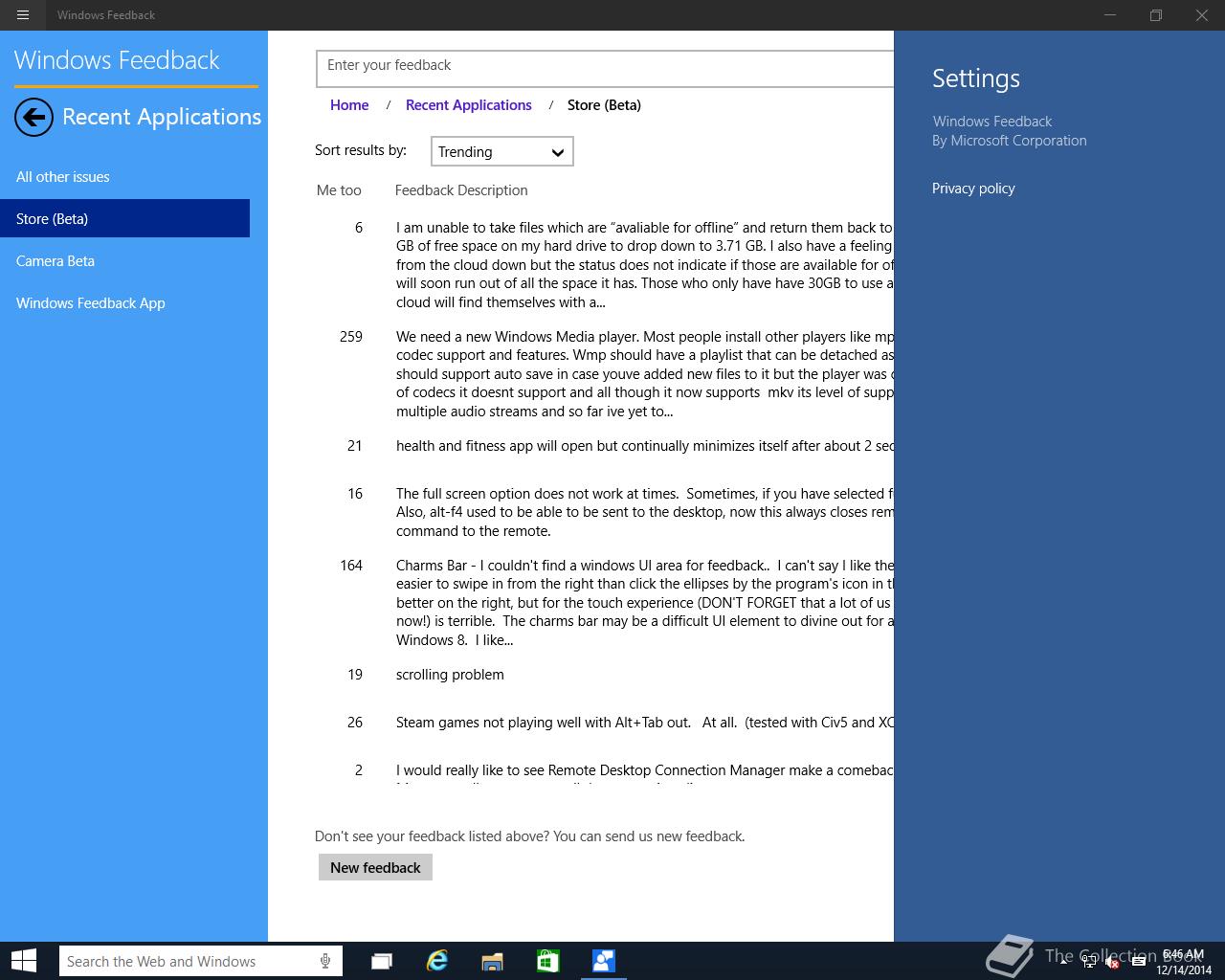
Task: Open the Privacy policy link
Action: 973,189
